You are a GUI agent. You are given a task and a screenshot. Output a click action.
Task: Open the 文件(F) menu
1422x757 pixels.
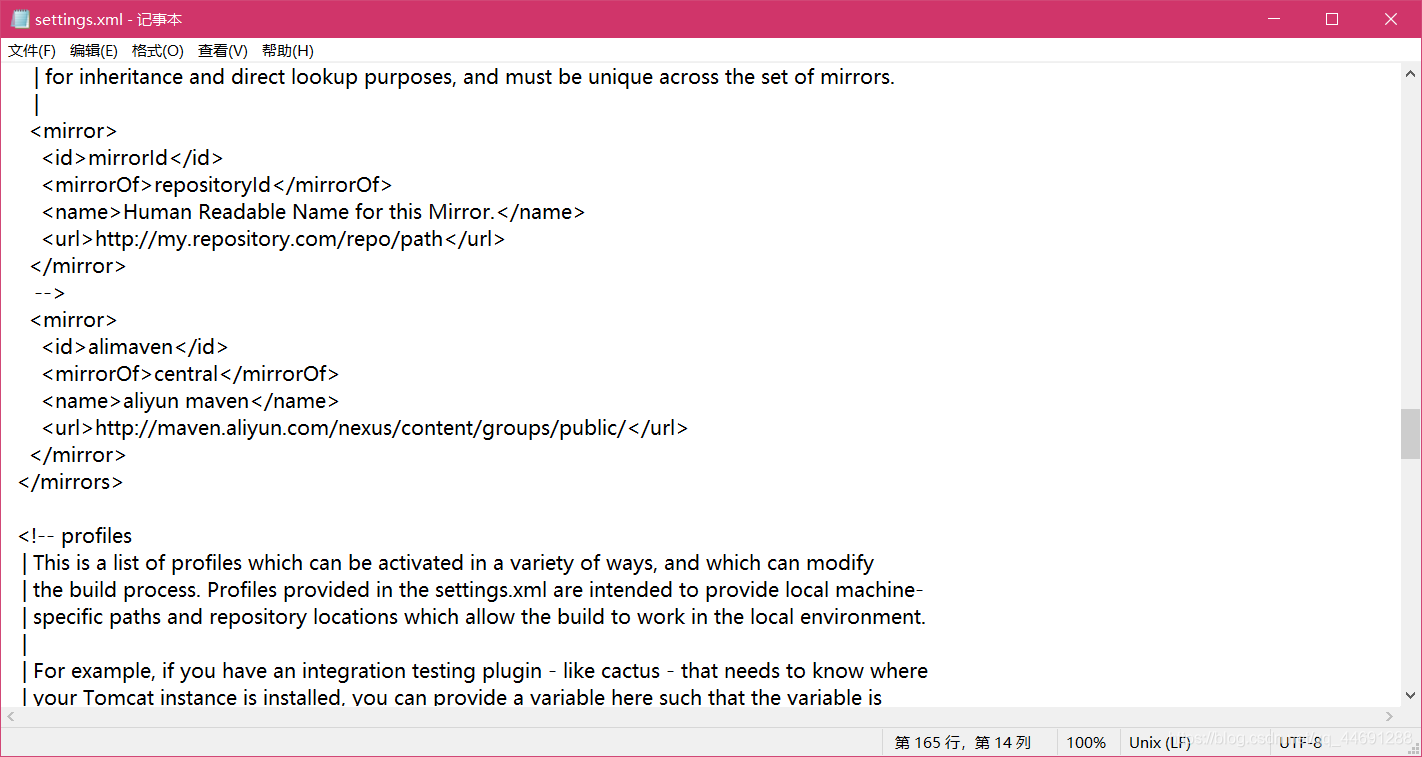pyautogui.click(x=32, y=51)
